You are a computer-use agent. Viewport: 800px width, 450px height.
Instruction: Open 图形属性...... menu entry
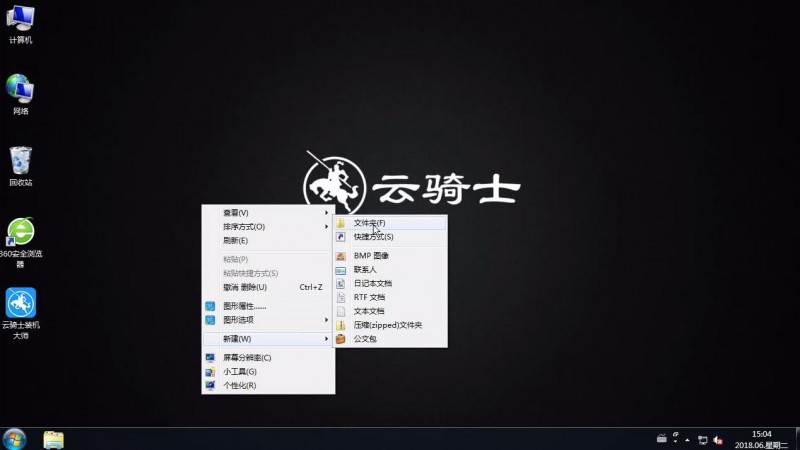click(x=268, y=306)
